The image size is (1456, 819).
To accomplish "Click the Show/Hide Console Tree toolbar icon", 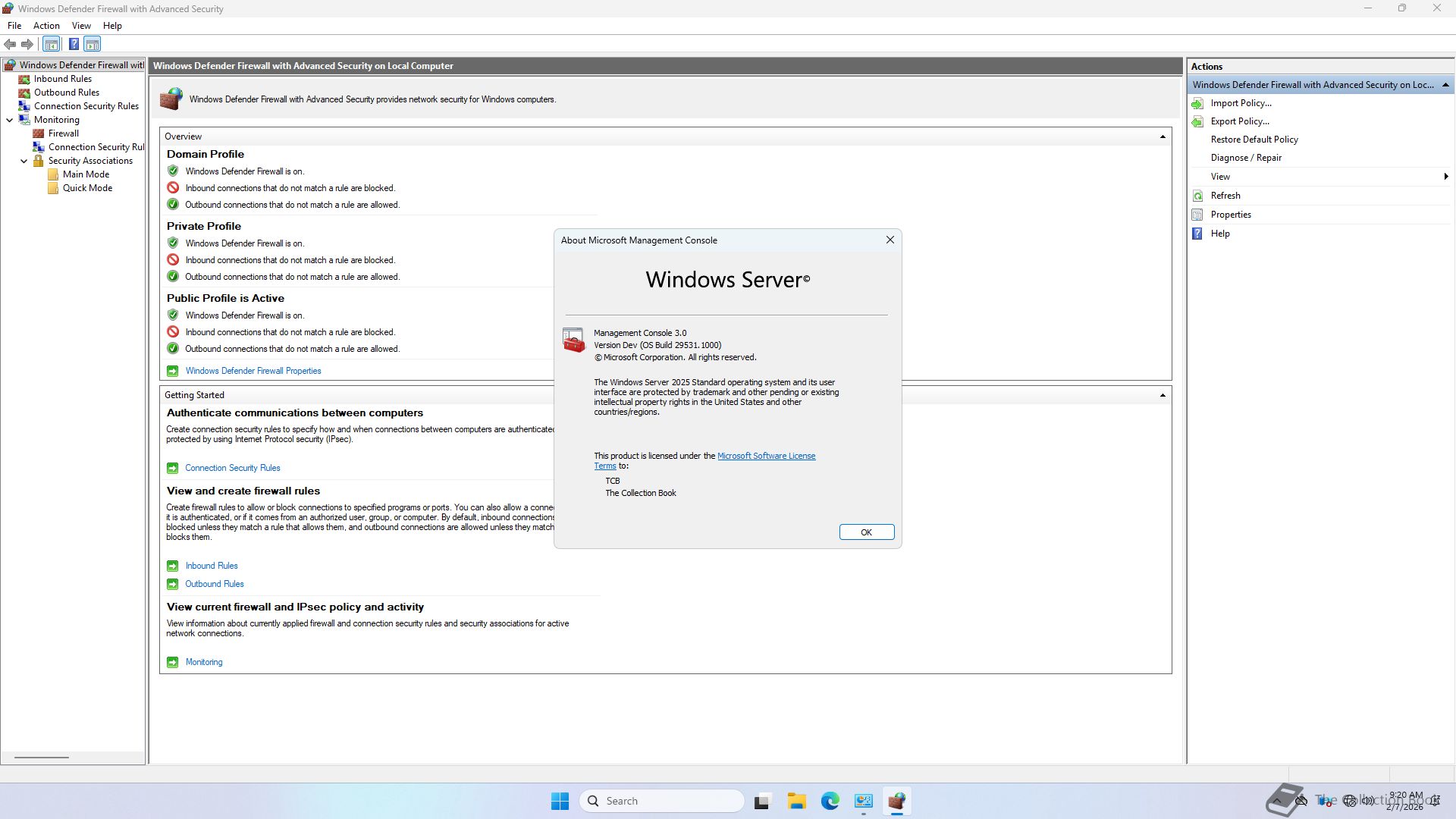I will tap(52, 44).
